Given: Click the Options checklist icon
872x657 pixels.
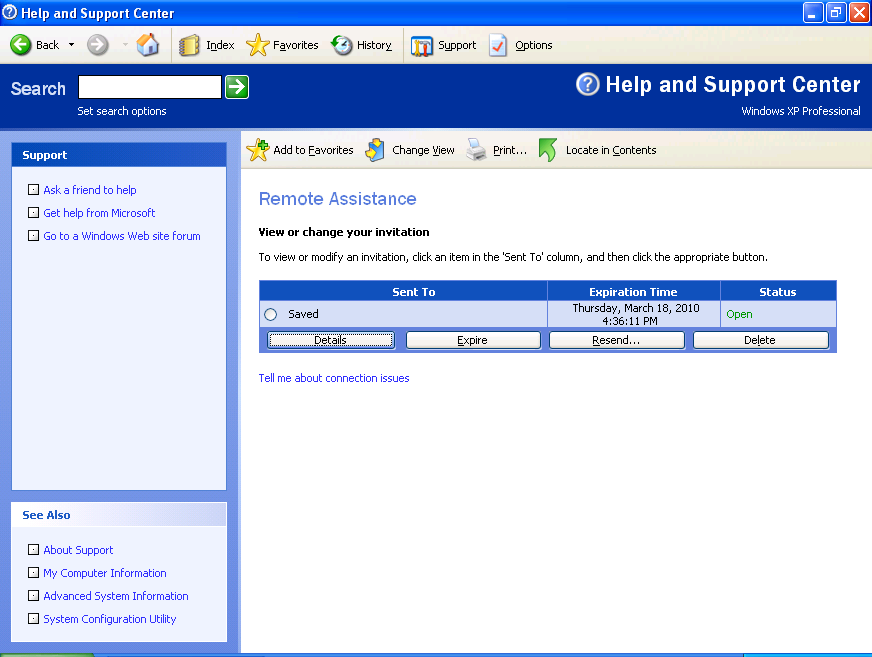Looking at the screenshot, I should click(x=498, y=45).
